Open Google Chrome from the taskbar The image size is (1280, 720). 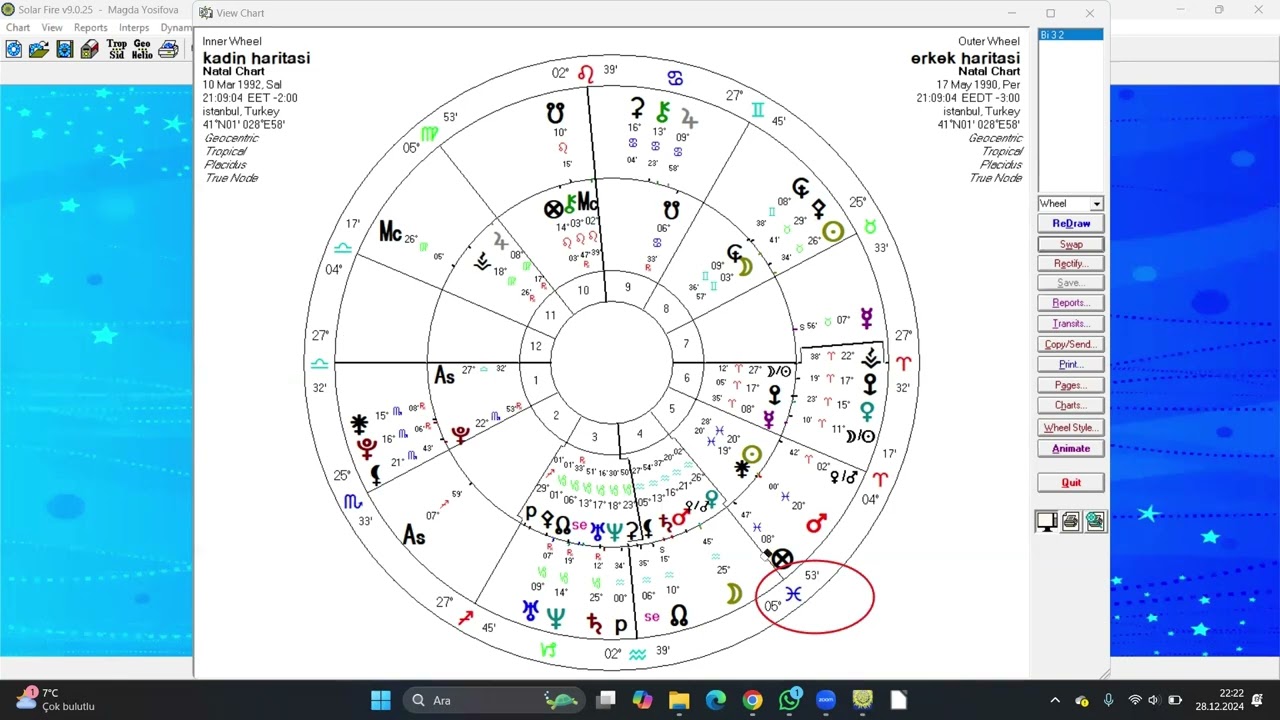click(x=752, y=700)
